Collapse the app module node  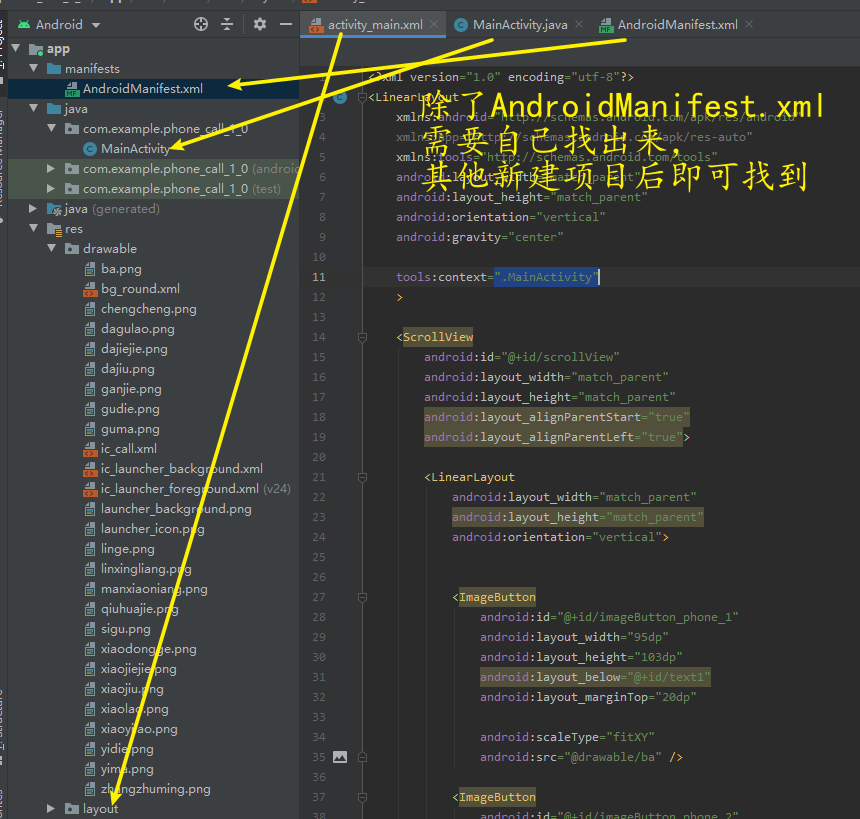(x=16, y=48)
